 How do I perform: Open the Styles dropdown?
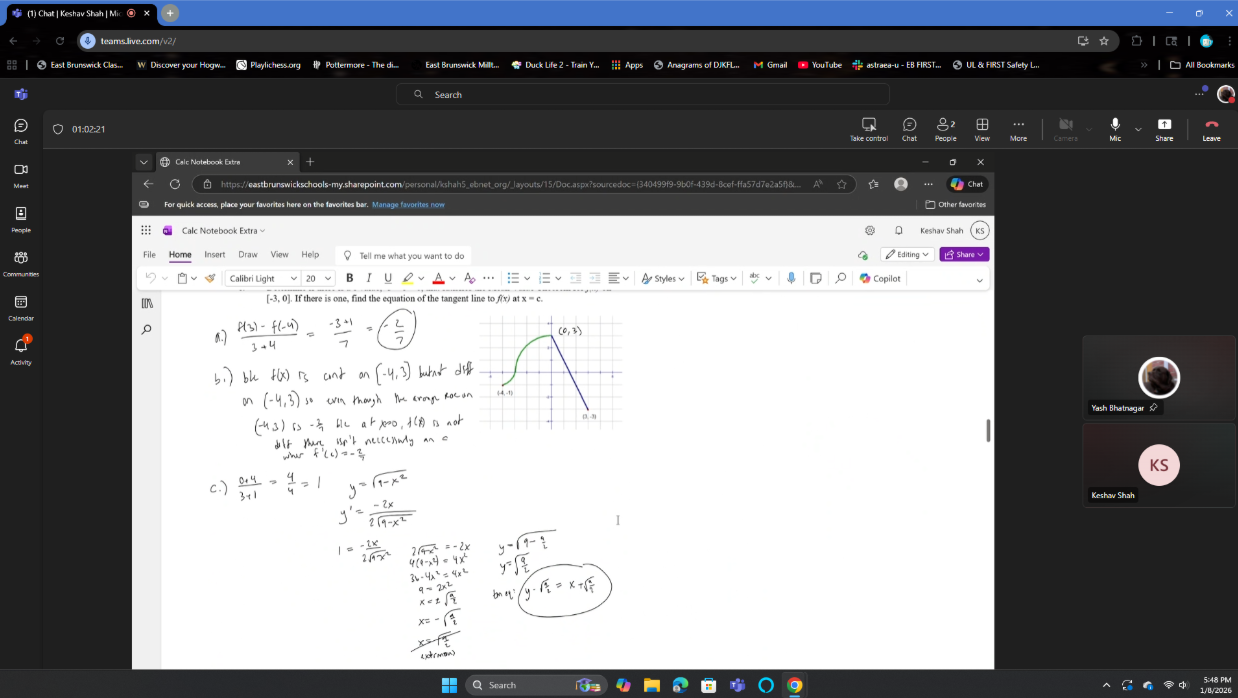(x=664, y=278)
